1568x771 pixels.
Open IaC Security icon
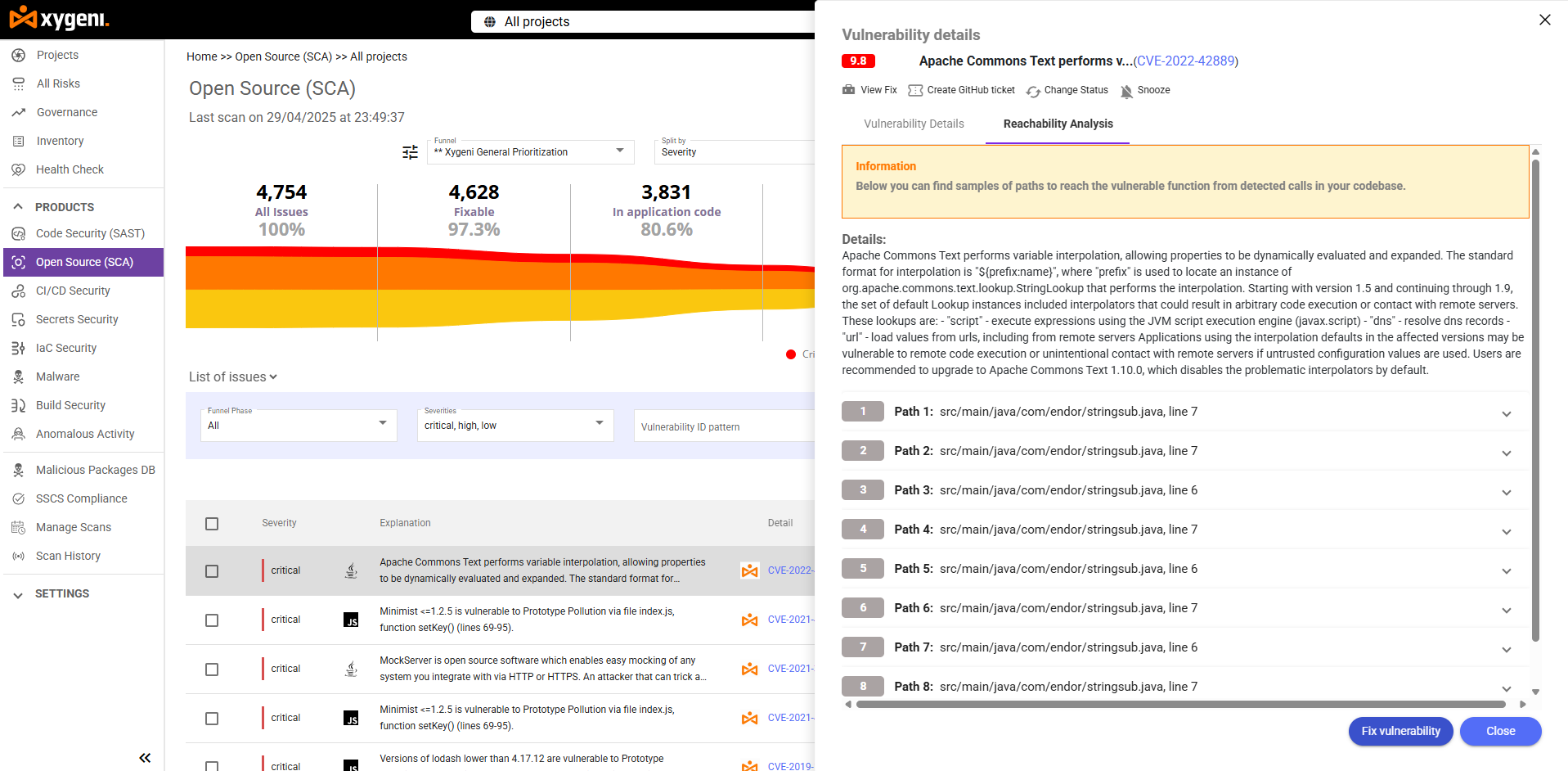(x=18, y=348)
